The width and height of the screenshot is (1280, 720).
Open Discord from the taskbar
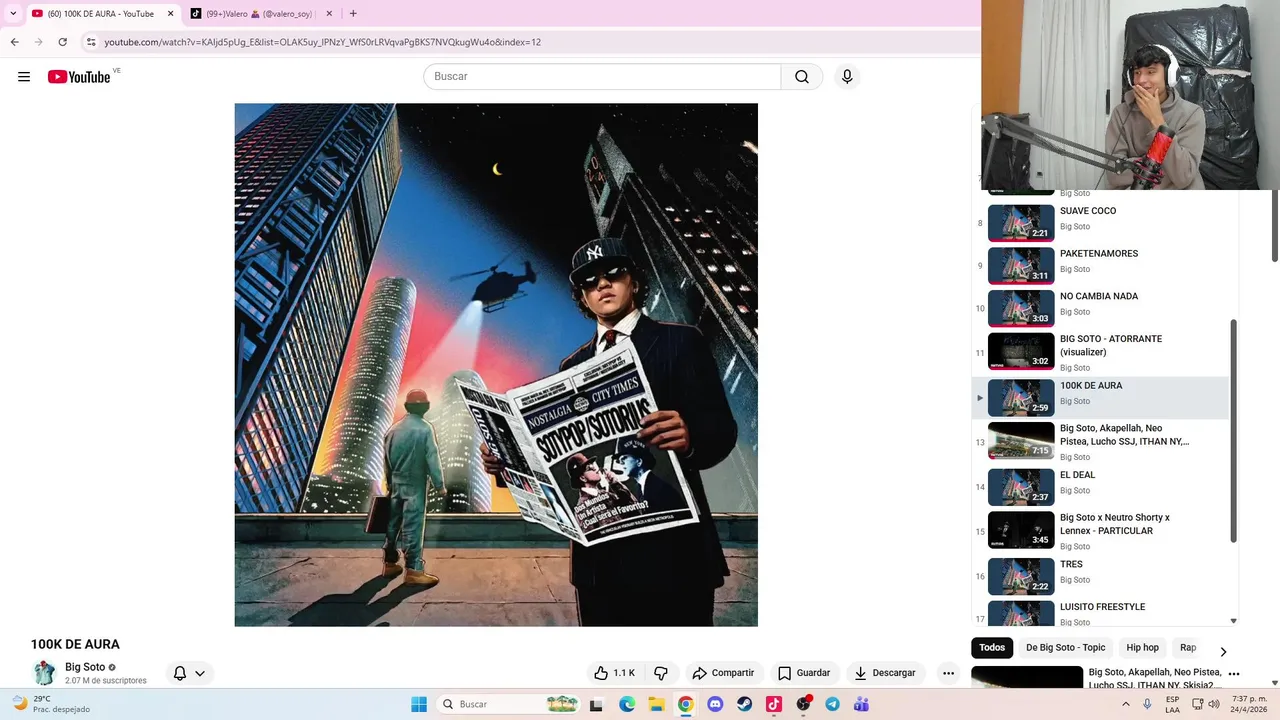(x=715, y=704)
